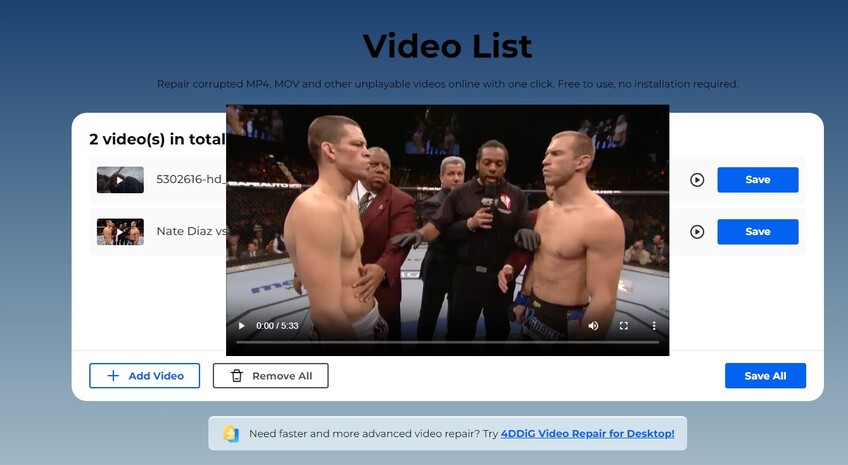Viewport: 848px width, 465px height.
Task: Click Add Video button
Action: 144,376
